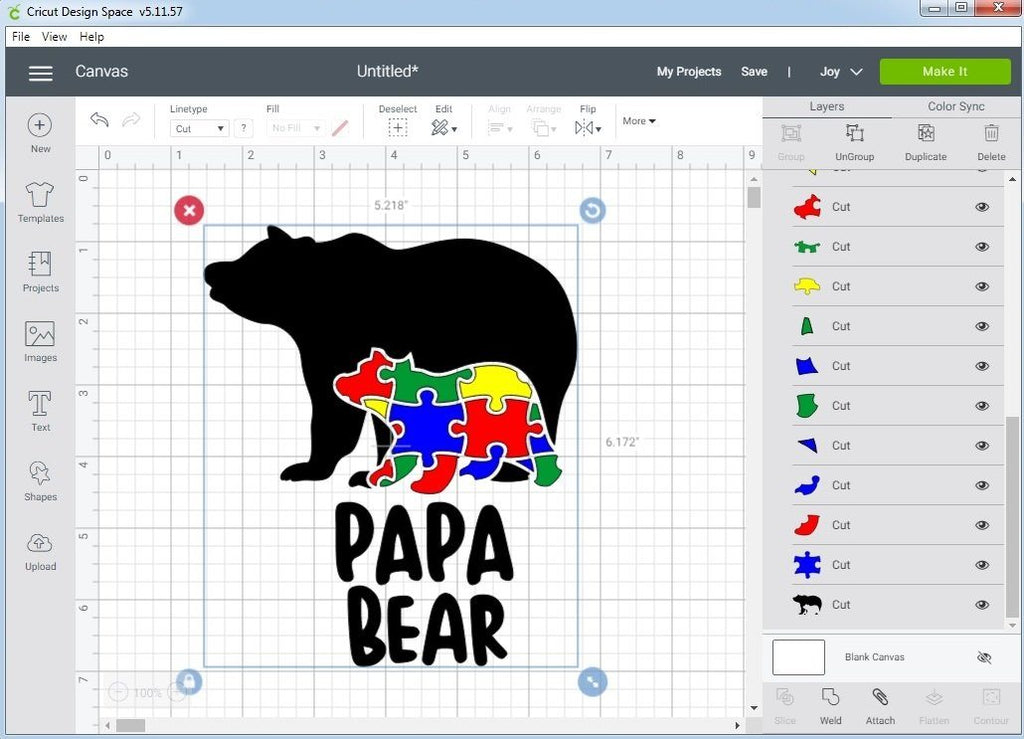This screenshot has width=1024, height=739.
Task: Click the New project icon
Action: pos(40,125)
